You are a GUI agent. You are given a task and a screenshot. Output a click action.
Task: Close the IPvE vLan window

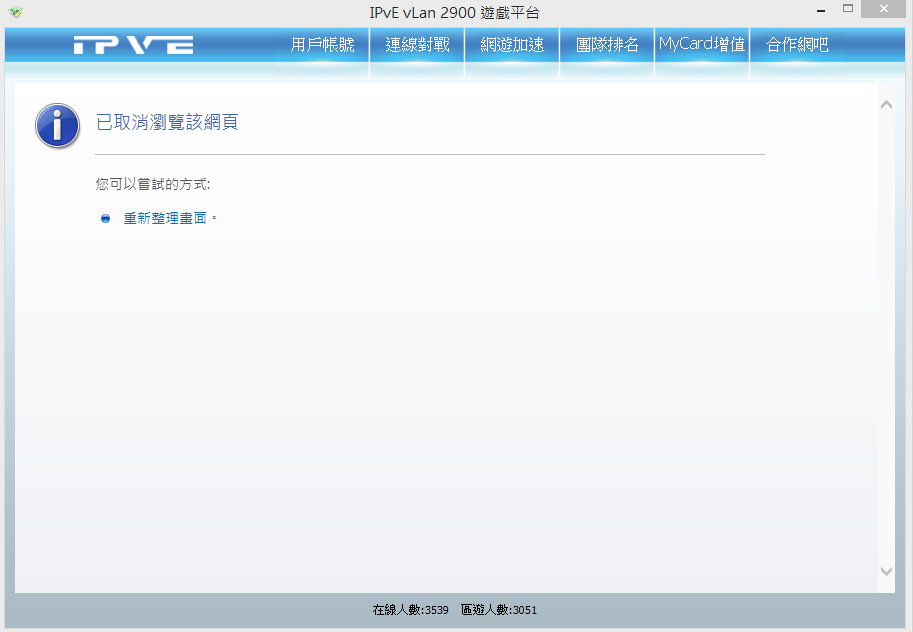point(883,9)
